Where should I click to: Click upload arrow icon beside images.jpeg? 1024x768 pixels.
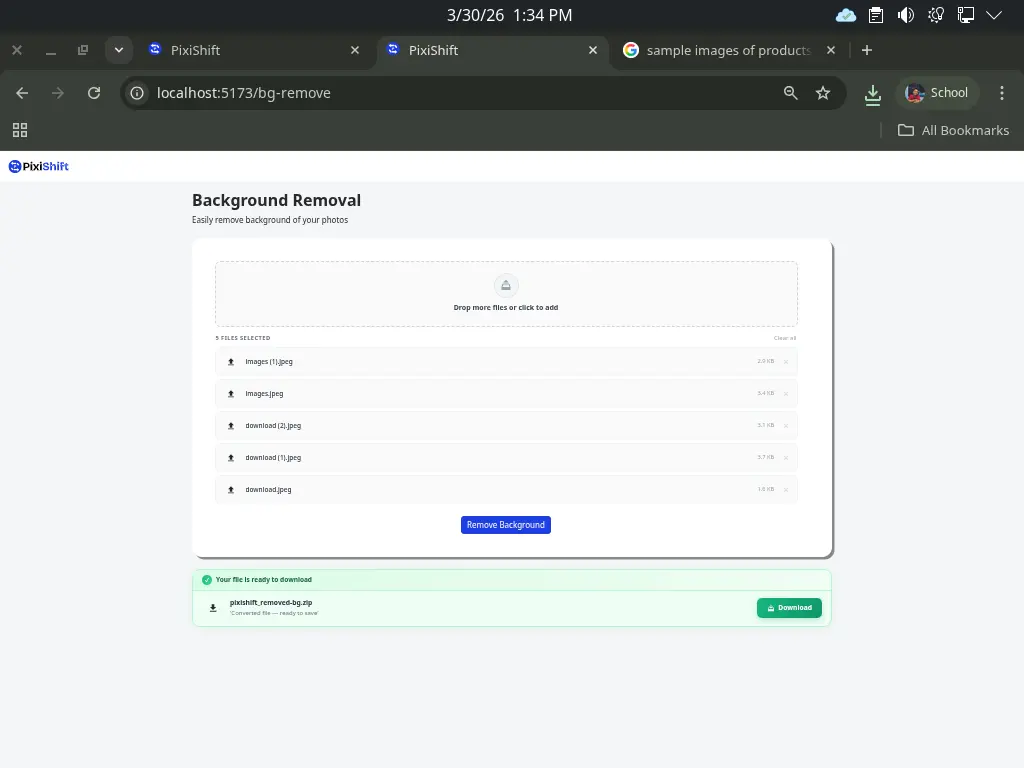[231, 394]
